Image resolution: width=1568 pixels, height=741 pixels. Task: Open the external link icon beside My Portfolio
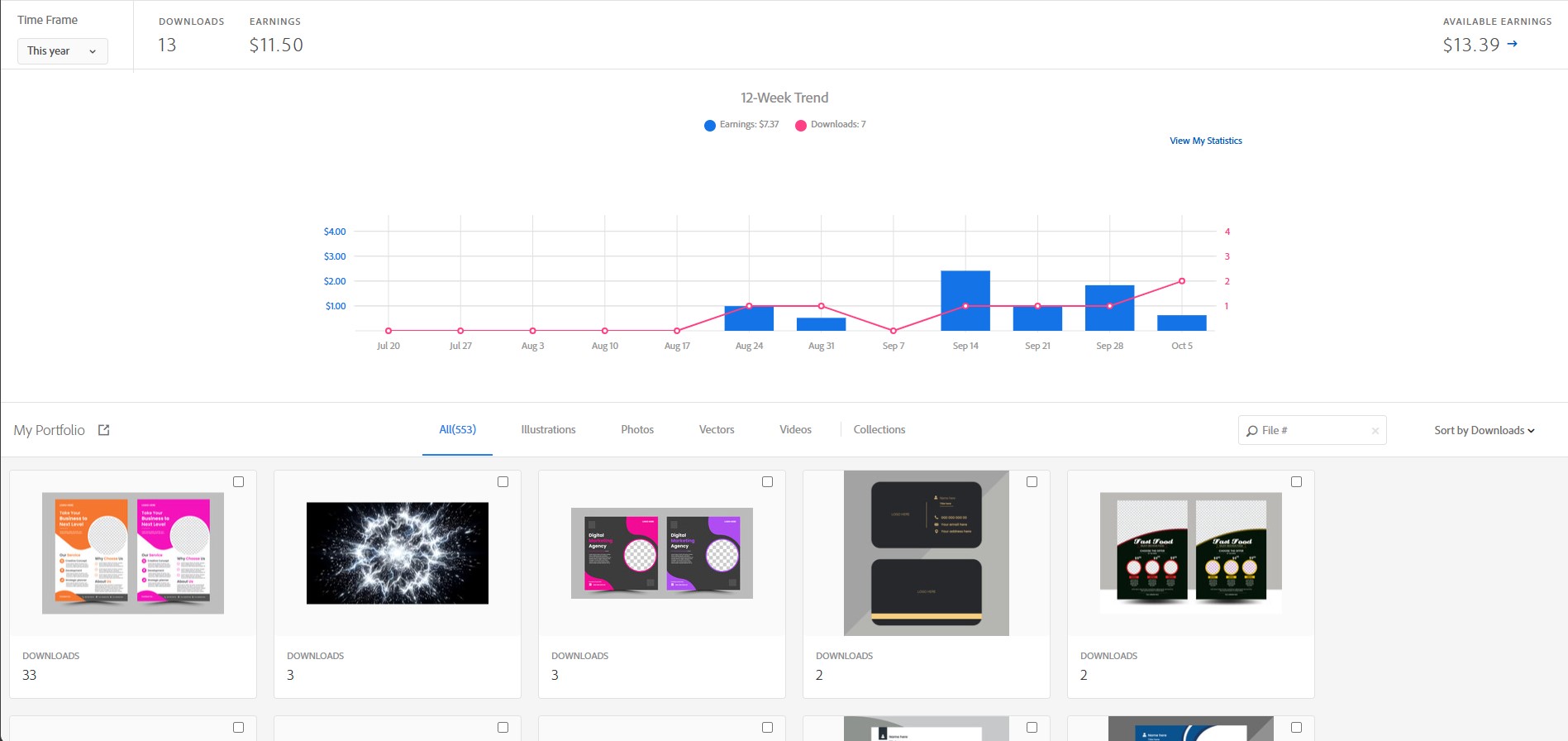coord(104,430)
